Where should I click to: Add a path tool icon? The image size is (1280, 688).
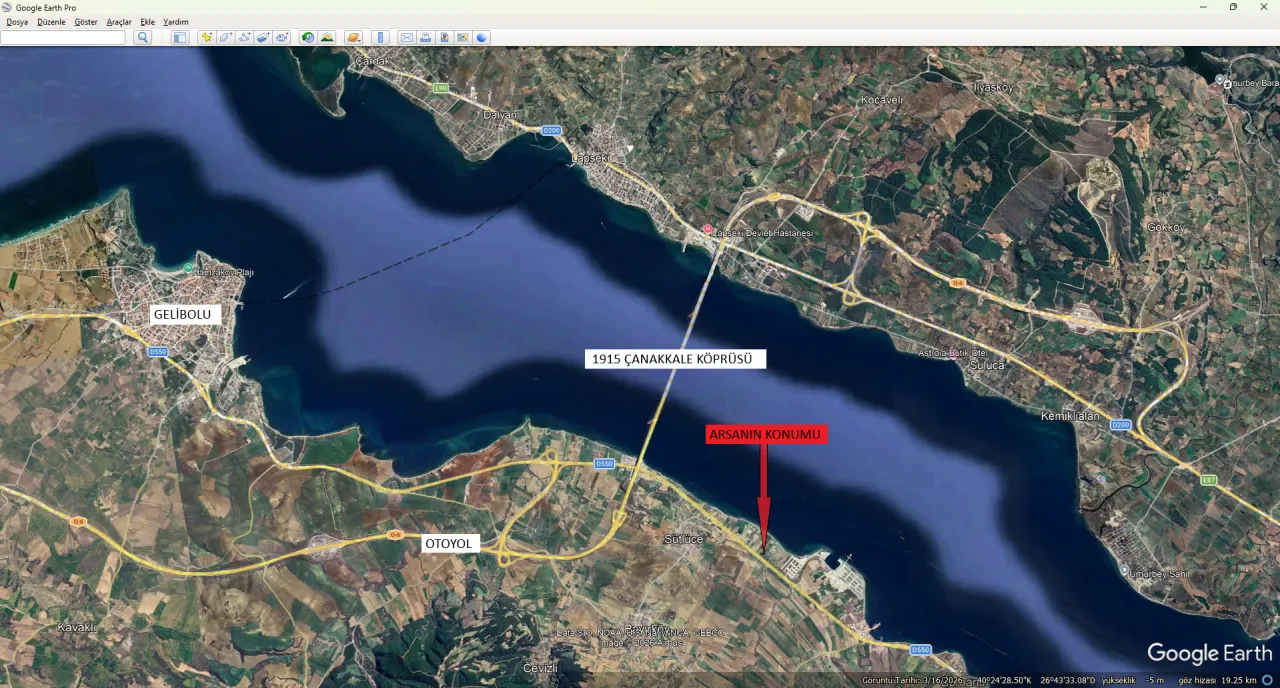245,37
